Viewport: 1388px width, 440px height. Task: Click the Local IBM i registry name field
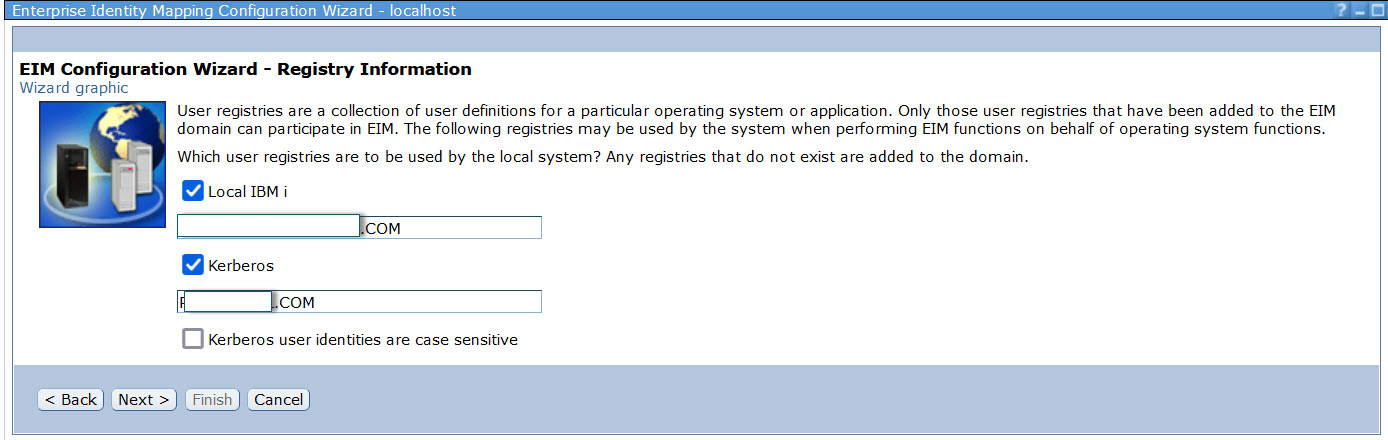pos(450,228)
